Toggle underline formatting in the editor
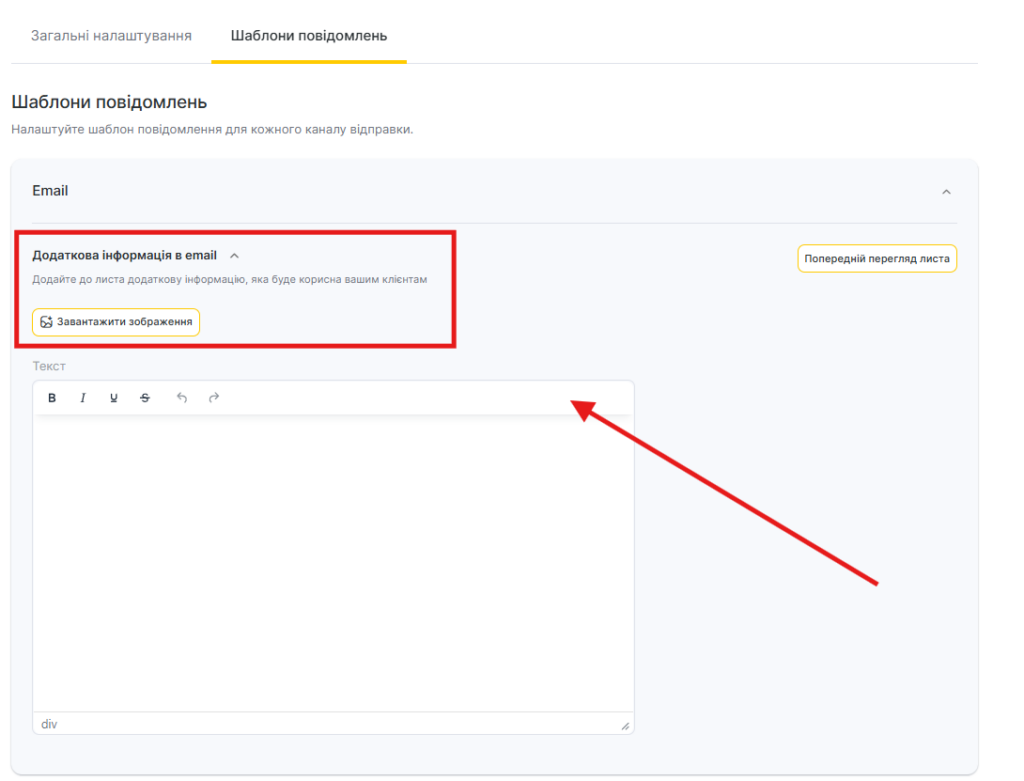 [x=114, y=398]
